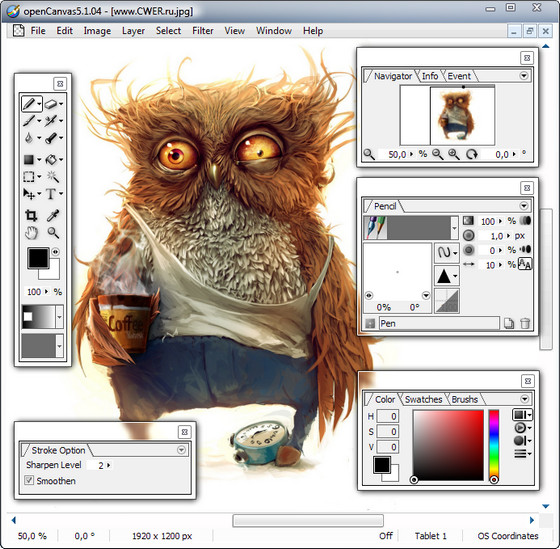Image resolution: width=560 pixels, height=549 pixels.
Task: Click the black foreground color in toolbox
Action: (x=38, y=257)
